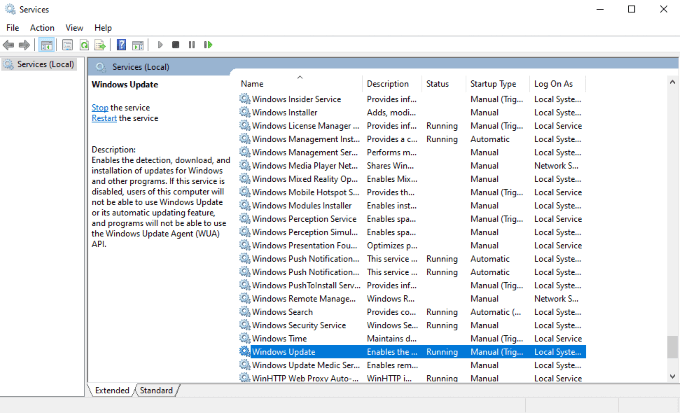Open the Help toolbar icon

click(121, 45)
